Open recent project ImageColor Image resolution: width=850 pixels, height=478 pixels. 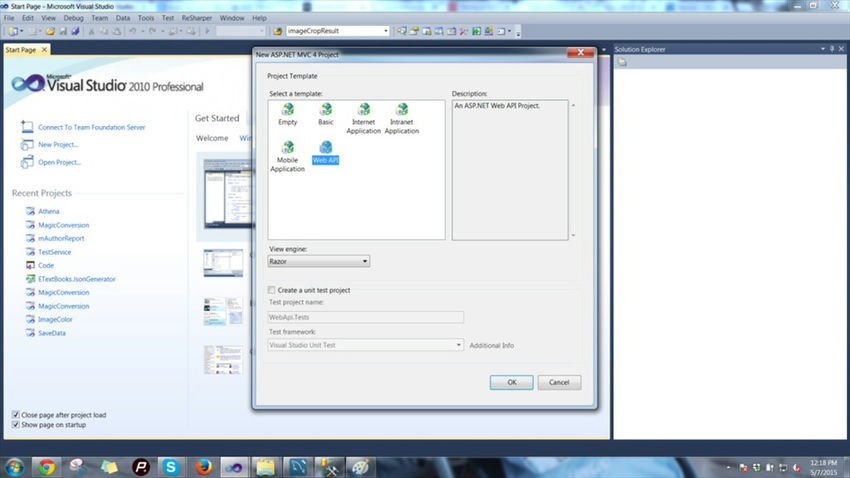coord(55,320)
